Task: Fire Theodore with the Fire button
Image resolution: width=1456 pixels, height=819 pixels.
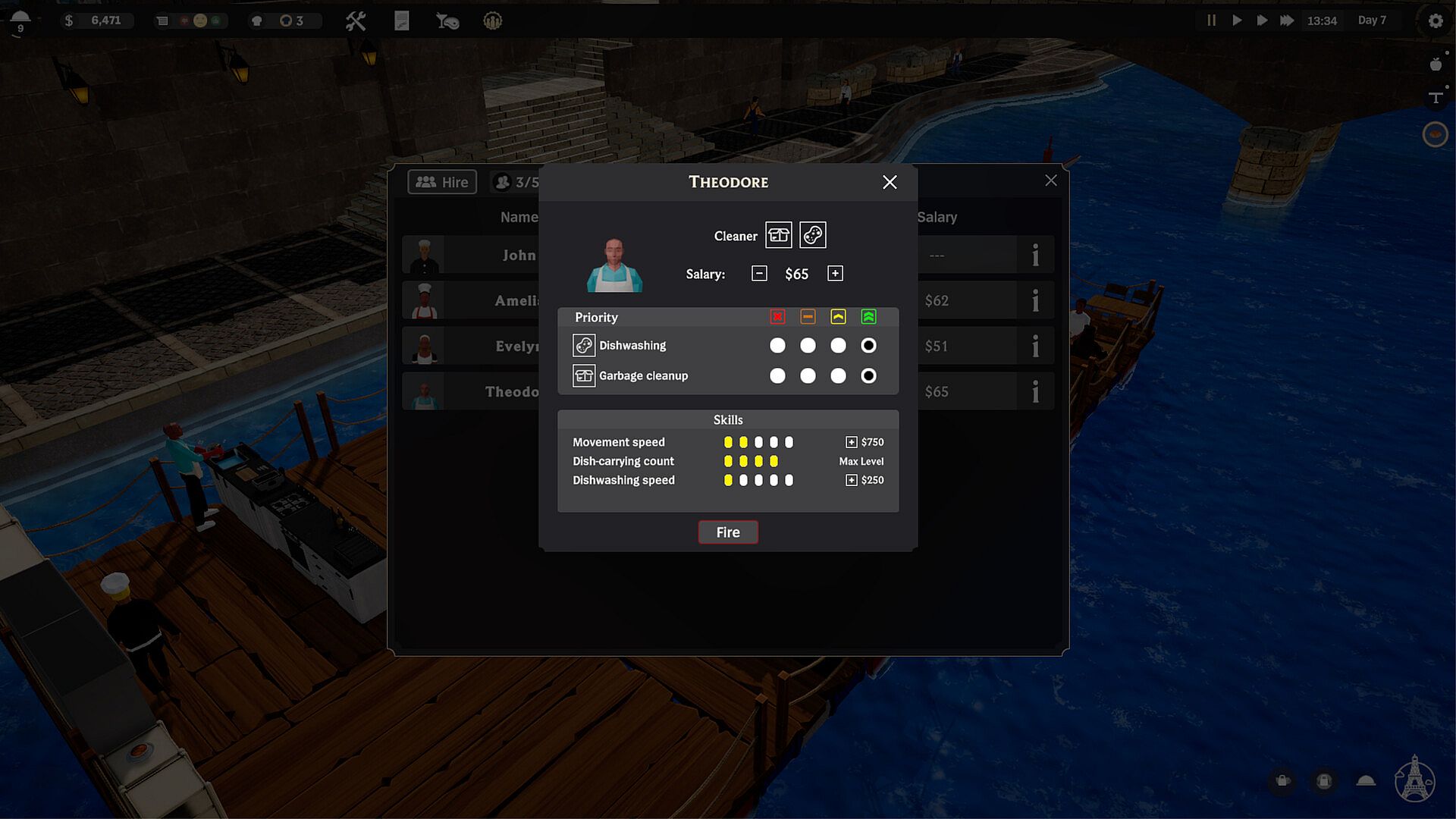Action: pos(728,532)
